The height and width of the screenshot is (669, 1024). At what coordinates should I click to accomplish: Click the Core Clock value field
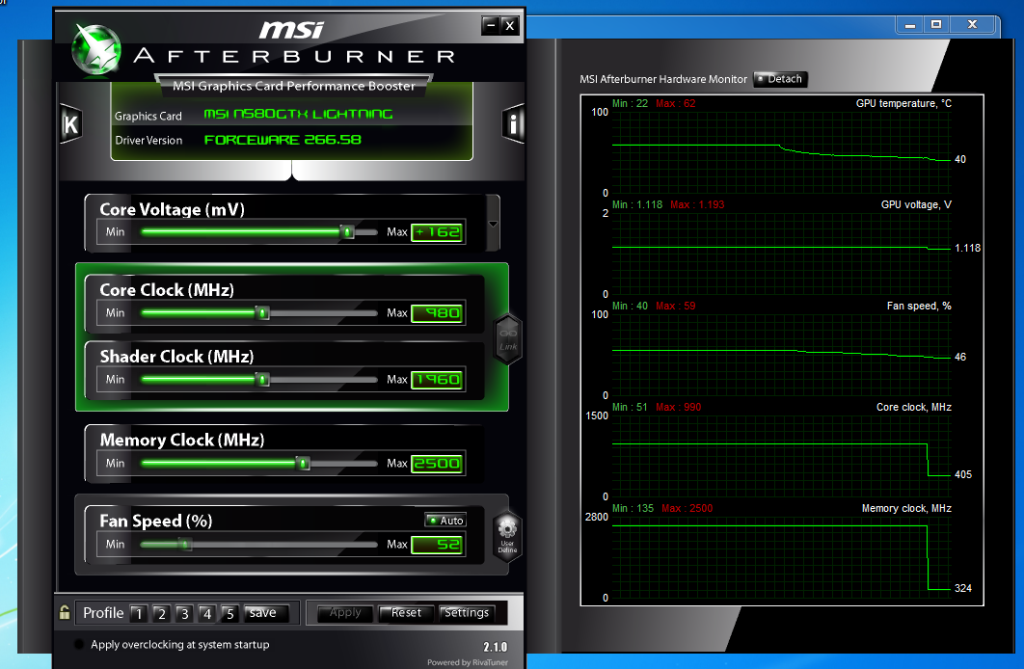[x=437, y=313]
